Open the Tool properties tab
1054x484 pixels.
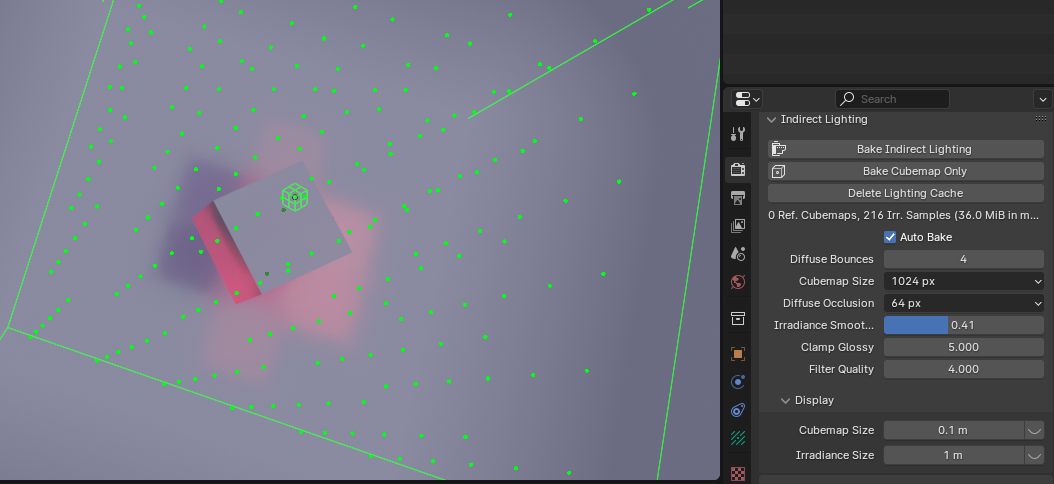pos(737,134)
